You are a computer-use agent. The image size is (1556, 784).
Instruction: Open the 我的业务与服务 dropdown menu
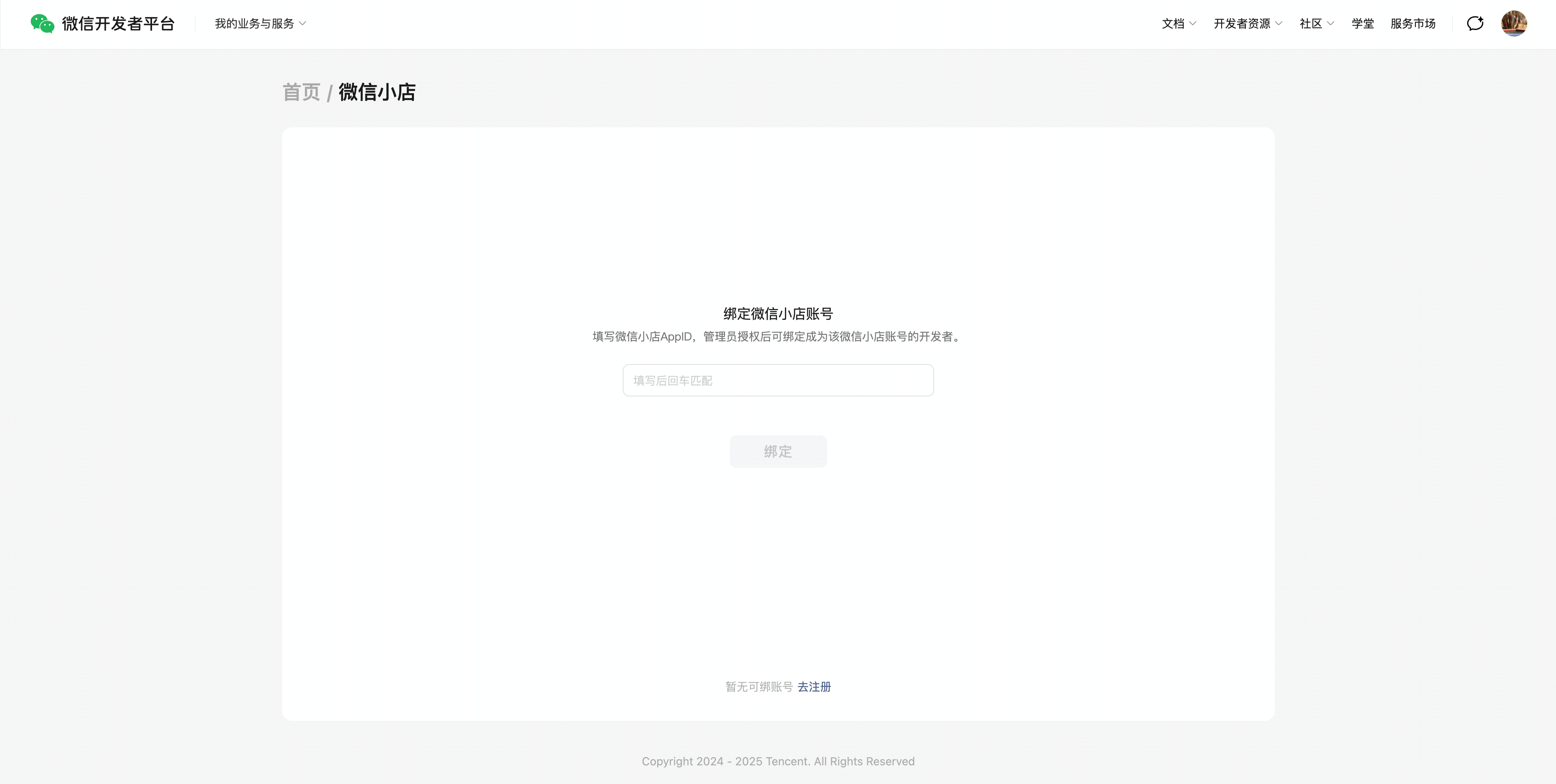254,24
